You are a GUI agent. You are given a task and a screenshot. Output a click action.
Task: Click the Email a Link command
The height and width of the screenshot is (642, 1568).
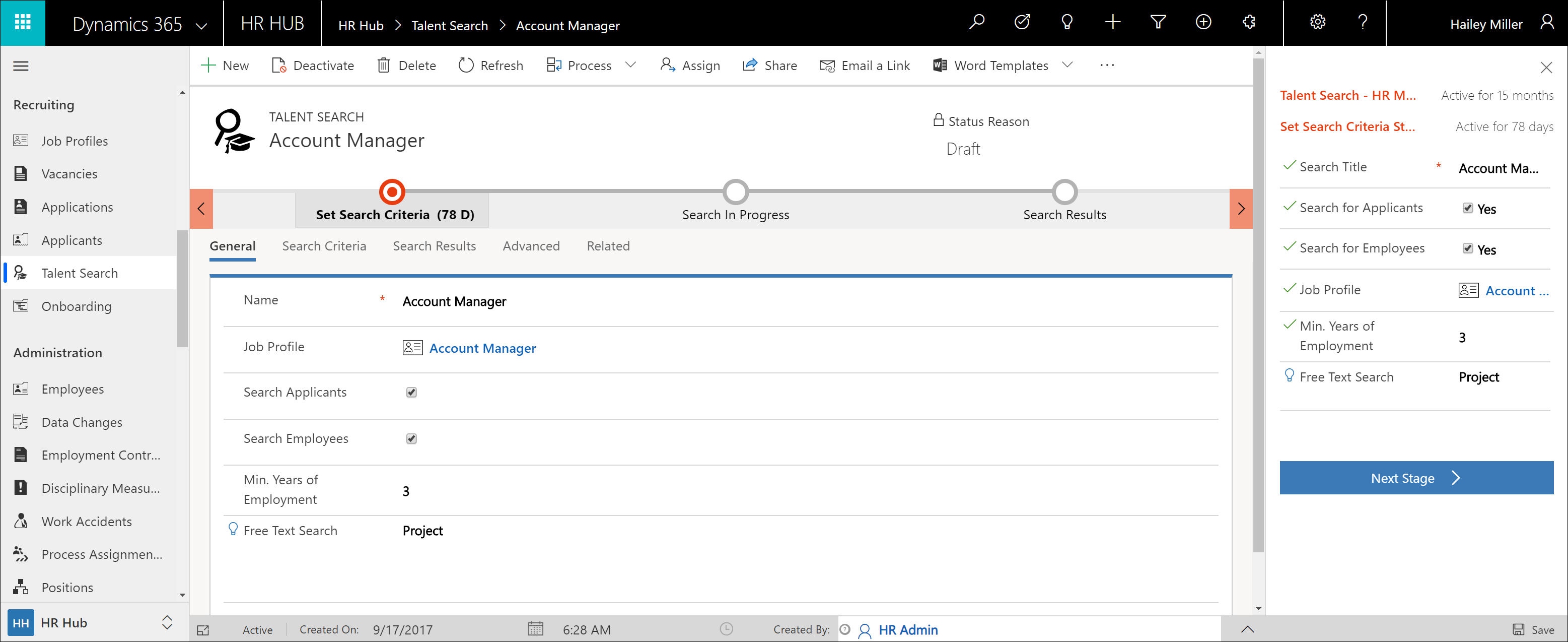(865, 65)
